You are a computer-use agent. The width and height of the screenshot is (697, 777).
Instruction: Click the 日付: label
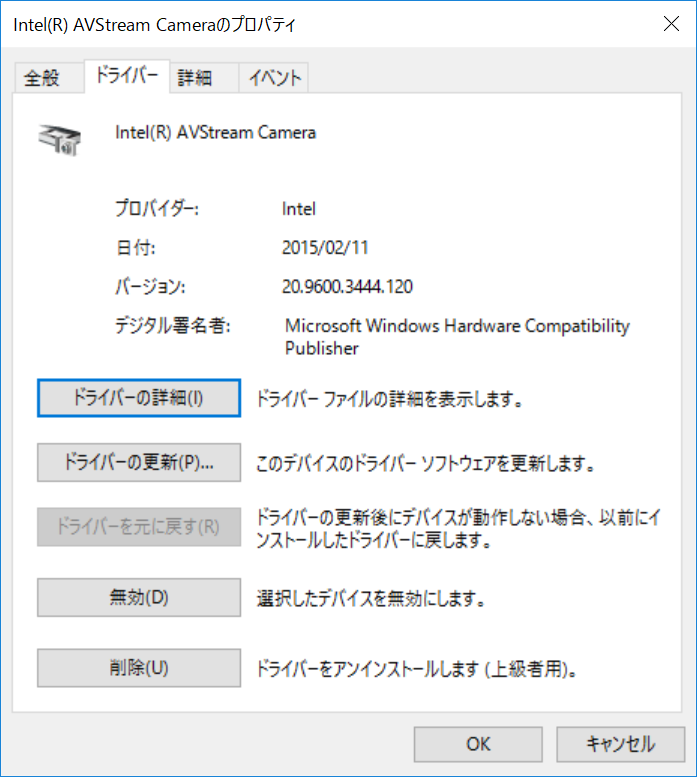(136, 247)
